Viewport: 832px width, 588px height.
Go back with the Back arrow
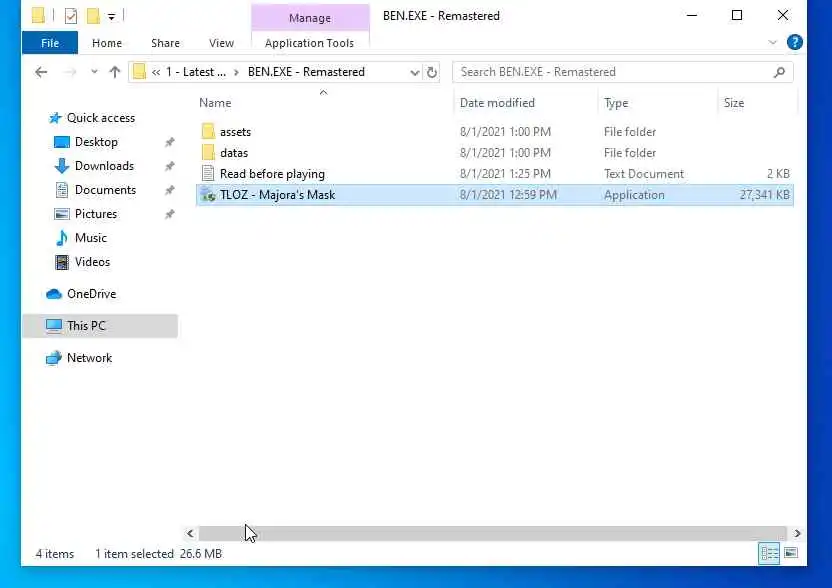[x=41, y=72]
